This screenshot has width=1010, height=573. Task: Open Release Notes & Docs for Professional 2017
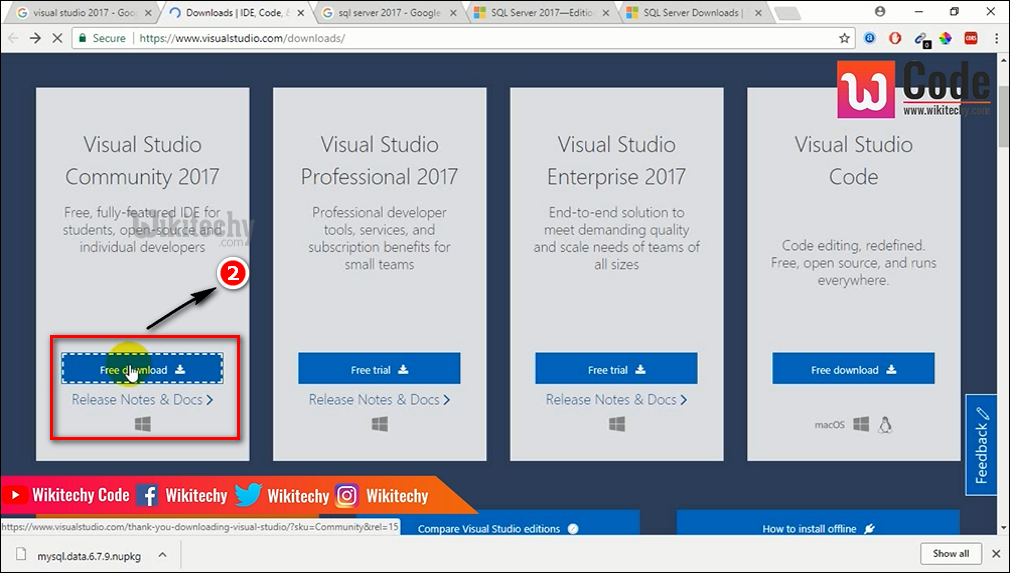click(379, 400)
